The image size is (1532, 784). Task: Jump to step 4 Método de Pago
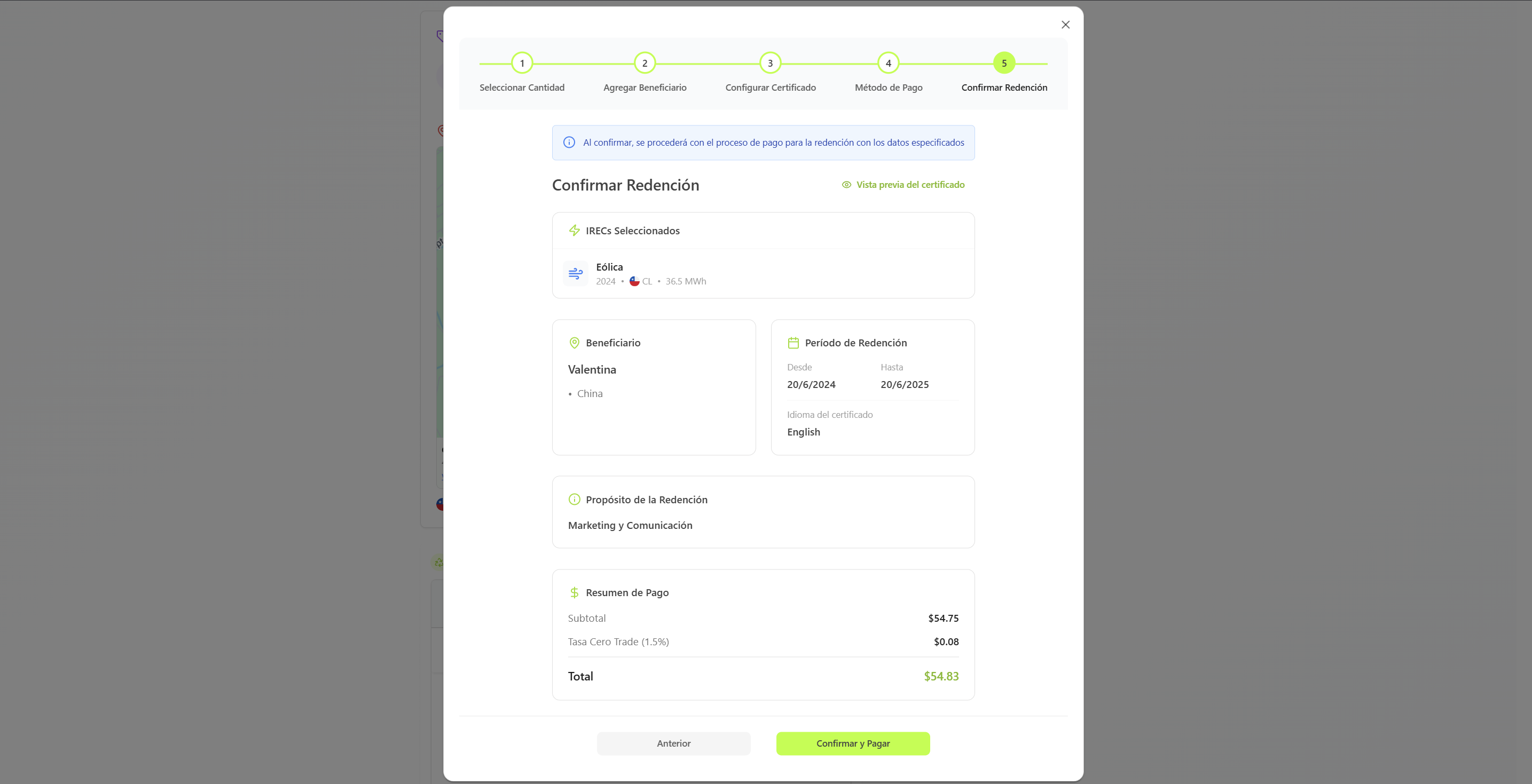point(888,63)
